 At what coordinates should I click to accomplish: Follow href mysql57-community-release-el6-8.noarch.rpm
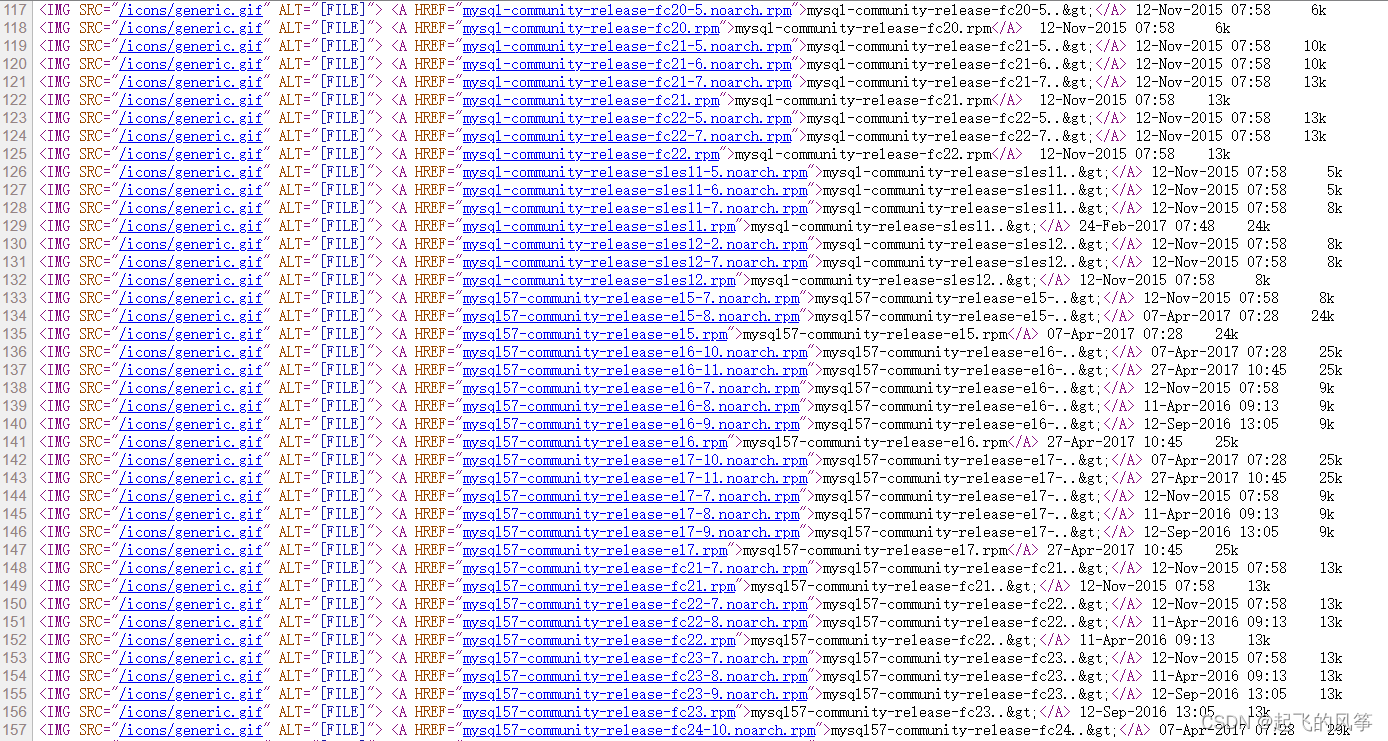[631, 406]
